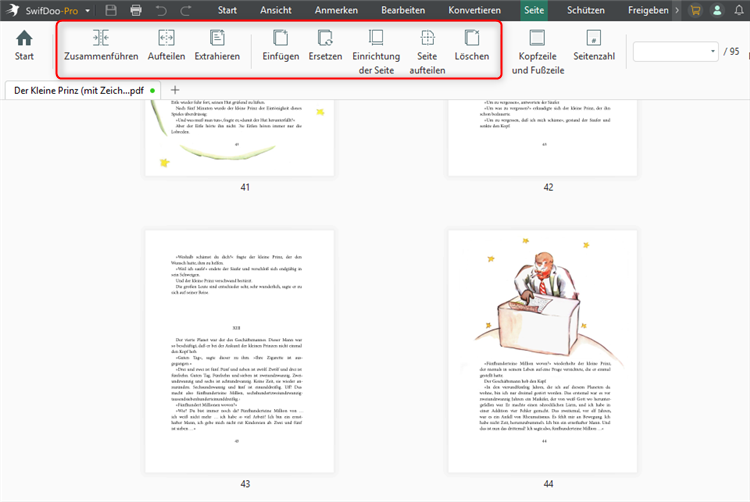Screen dimensions: 750x502
Task: Open the notifications bell
Action: coord(739,10)
